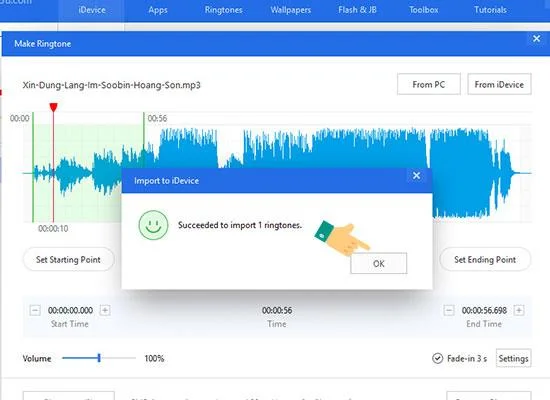Click the 100% volume value
This screenshot has height=400, width=550.
[x=154, y=358]
